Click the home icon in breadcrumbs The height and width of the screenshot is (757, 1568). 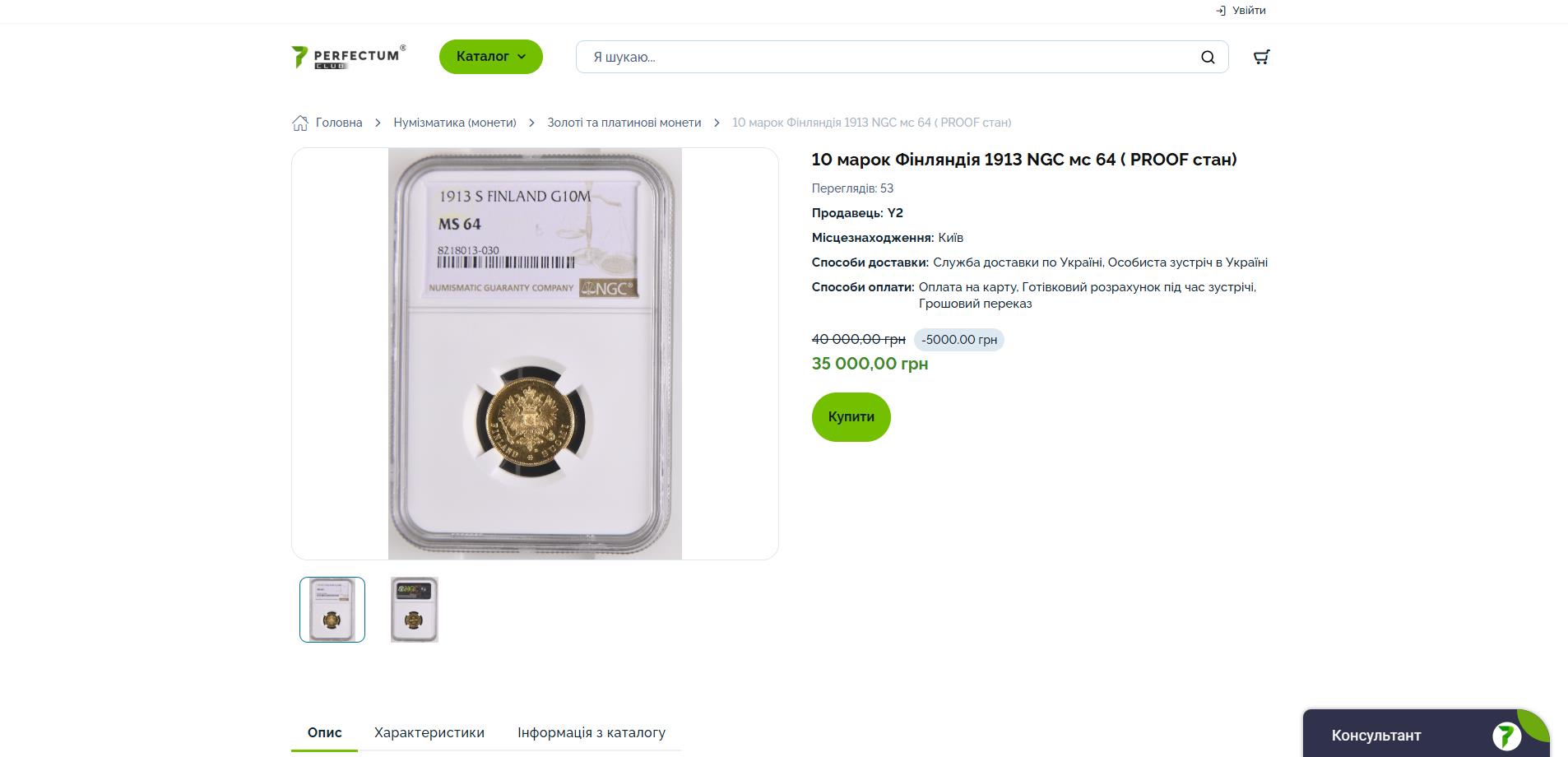point(300,123)
